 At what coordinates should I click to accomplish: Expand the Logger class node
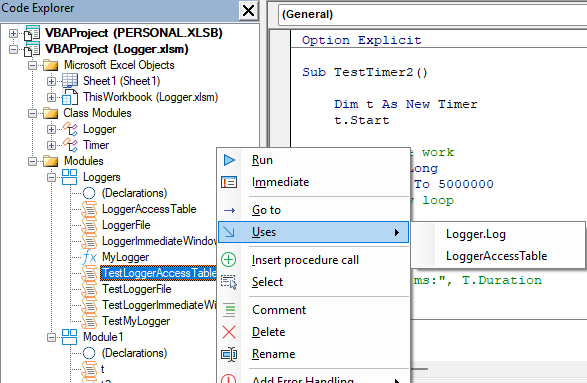52,130
